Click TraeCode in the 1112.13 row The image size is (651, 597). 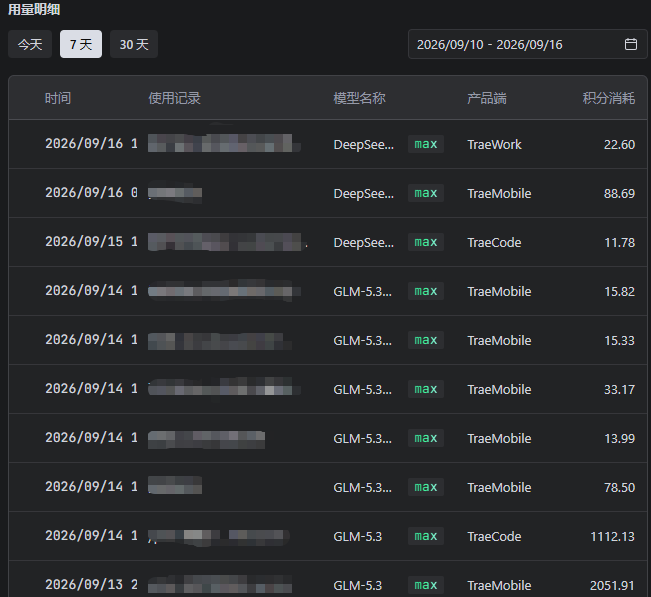click(x=494, y=536)
